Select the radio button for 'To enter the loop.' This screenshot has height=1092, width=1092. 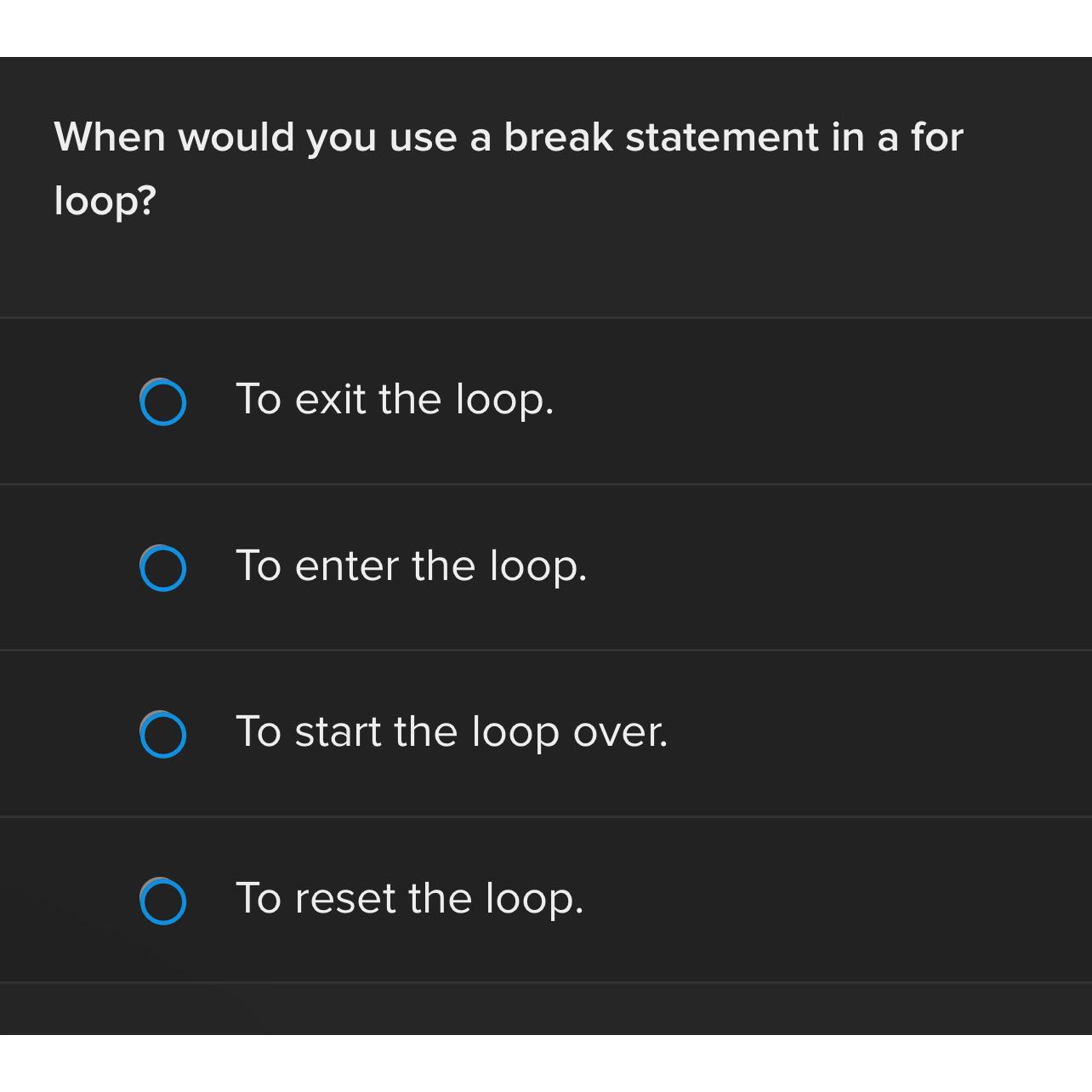point(163,566)
